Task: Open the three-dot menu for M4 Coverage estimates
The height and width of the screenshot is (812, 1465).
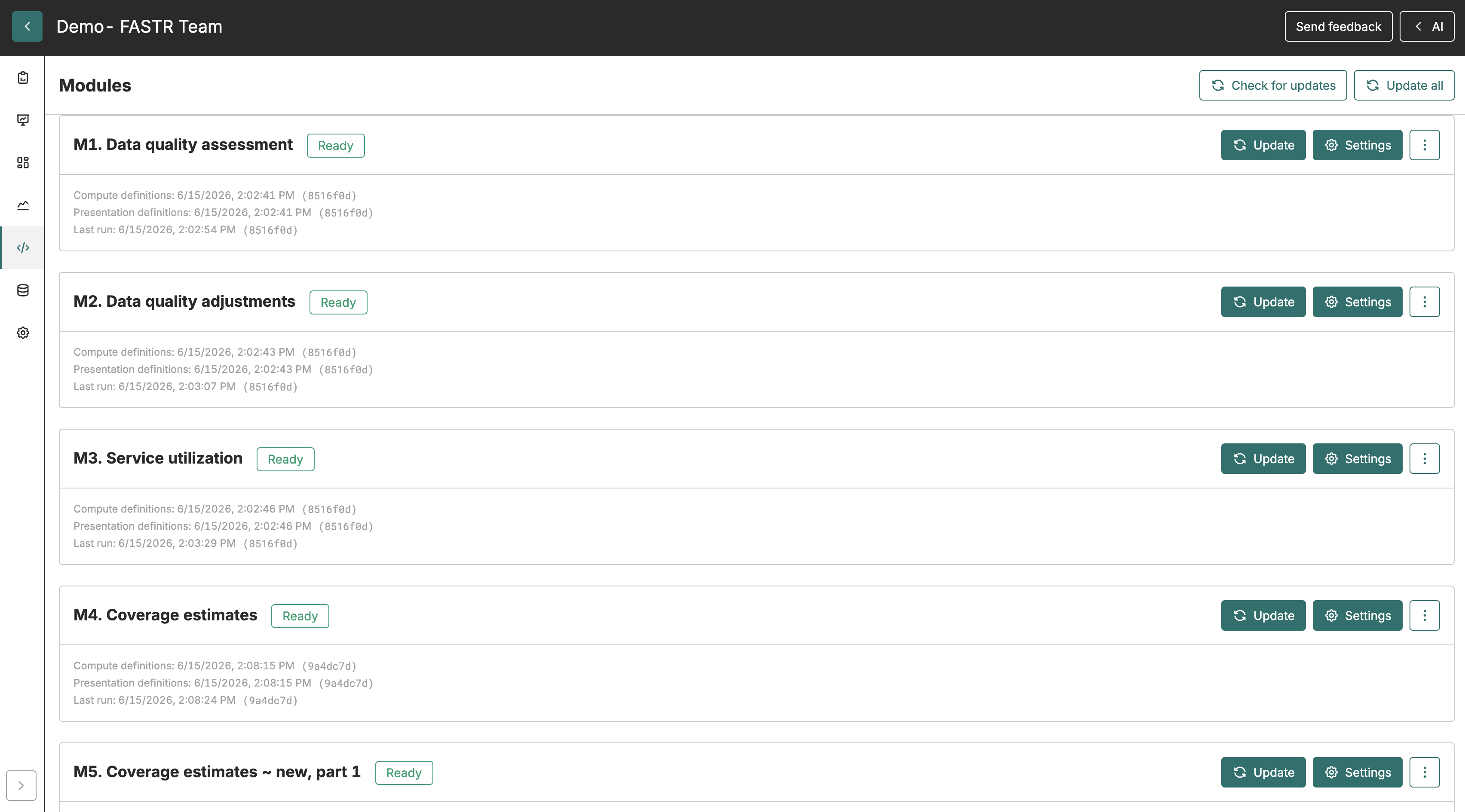Action: (x=1425, y=615)
